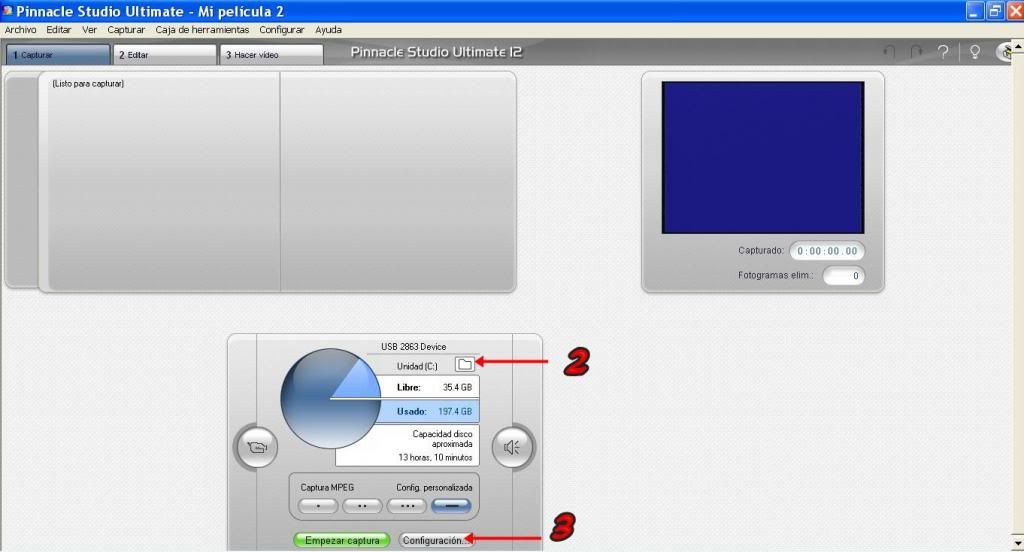Switch to the 3 Hacer vídeo tab
The image size is (1024, 552).
(271, 55)
